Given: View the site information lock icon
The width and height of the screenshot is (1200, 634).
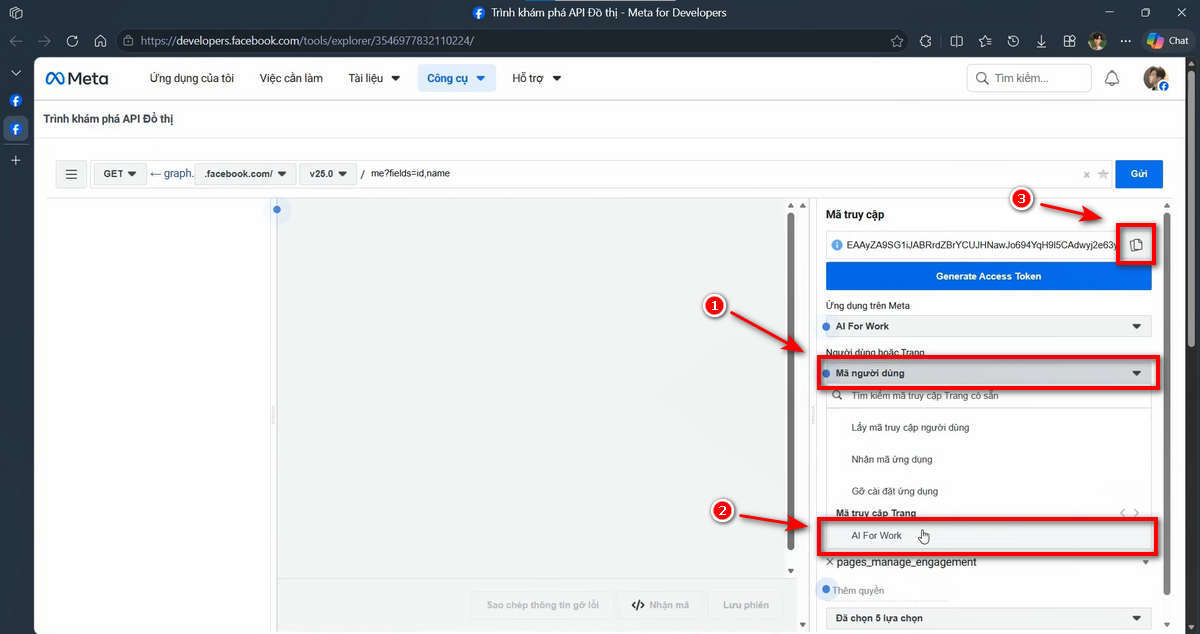Looking at the screenshot, I should click(127, 41).
